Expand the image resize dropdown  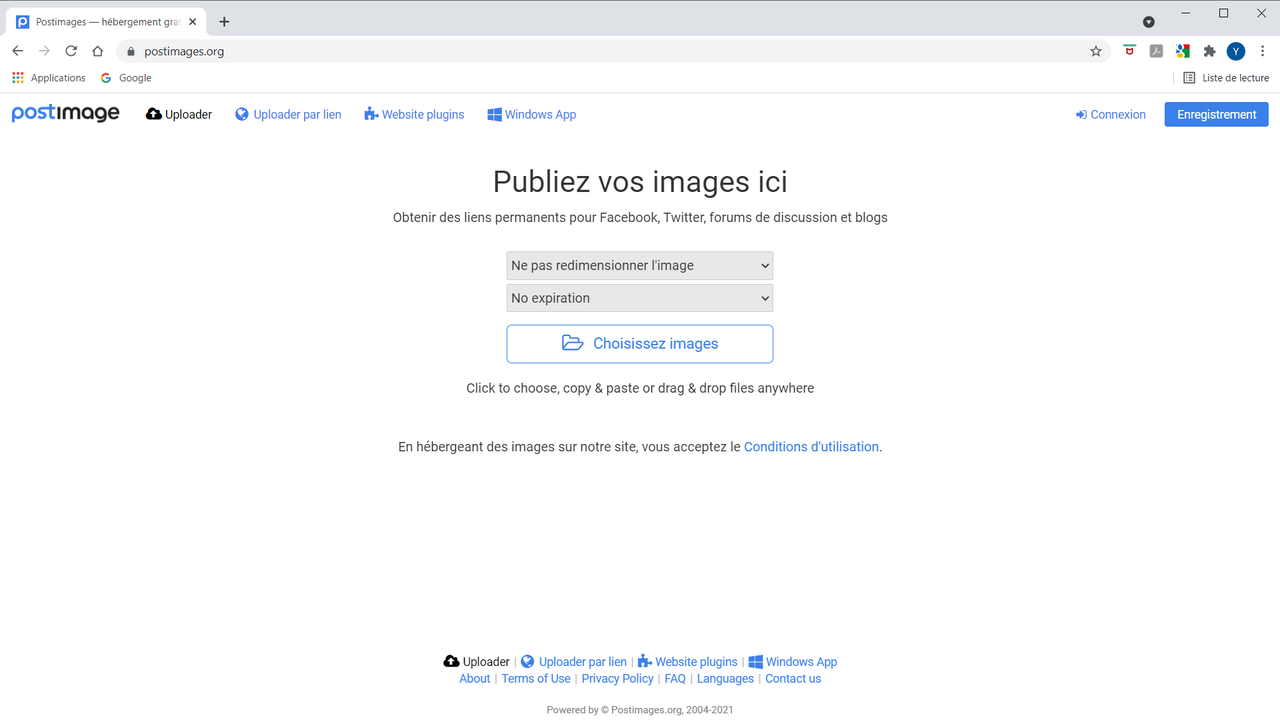(640, 265)
